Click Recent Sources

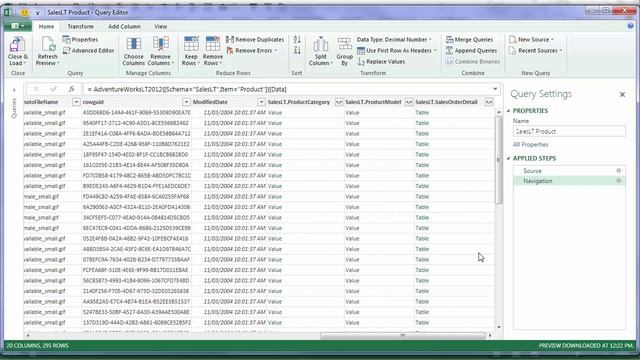click(536, 51)
